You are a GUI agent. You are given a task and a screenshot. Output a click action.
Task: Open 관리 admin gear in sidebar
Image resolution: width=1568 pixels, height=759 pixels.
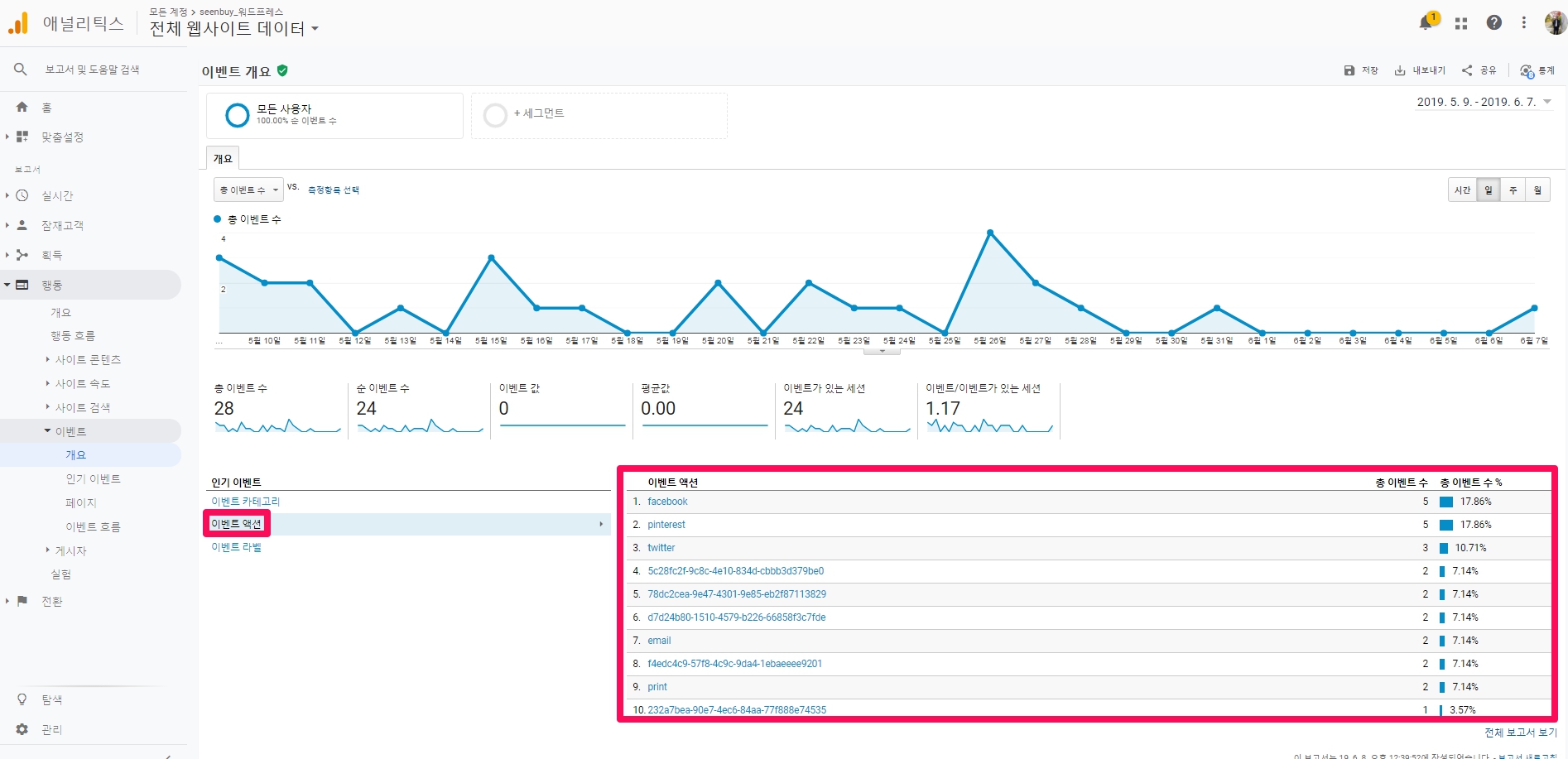tap(22, 729)
